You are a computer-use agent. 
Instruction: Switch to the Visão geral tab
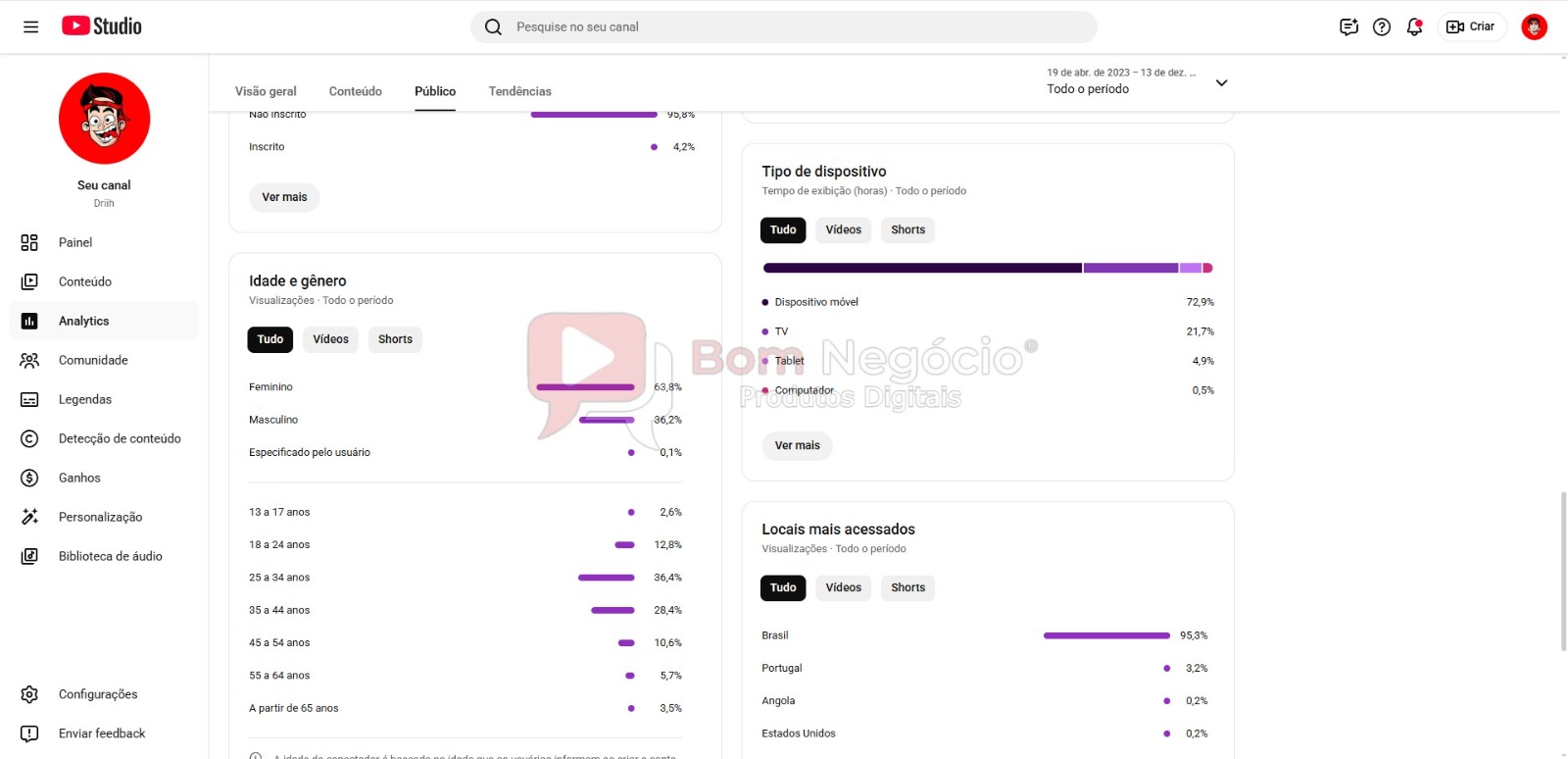(266, 91)
